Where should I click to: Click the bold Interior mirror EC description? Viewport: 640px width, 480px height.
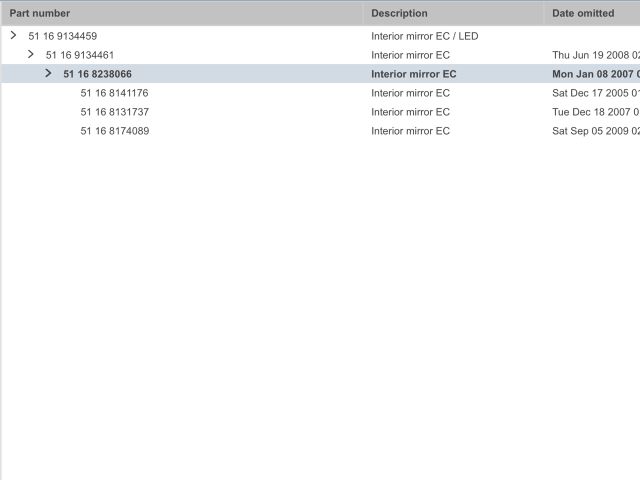(413, 74)
